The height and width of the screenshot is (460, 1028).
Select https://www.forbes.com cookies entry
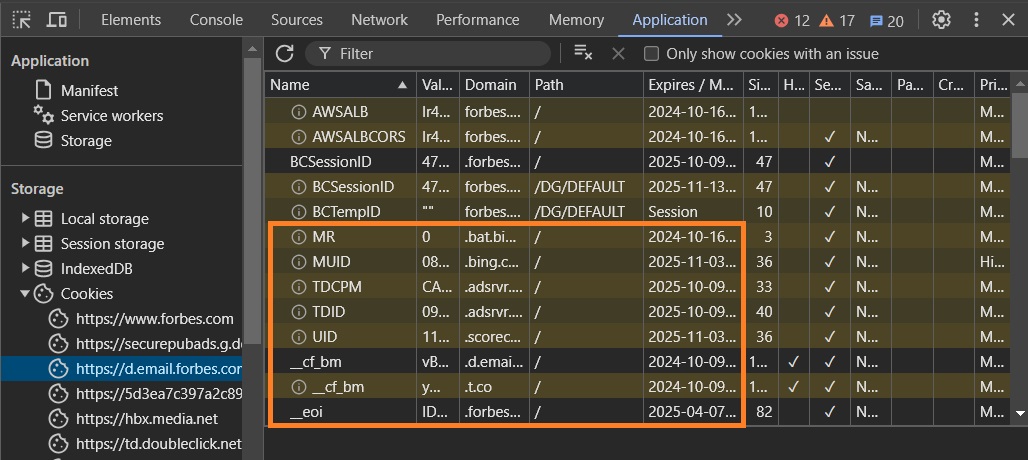pos(154,319)
